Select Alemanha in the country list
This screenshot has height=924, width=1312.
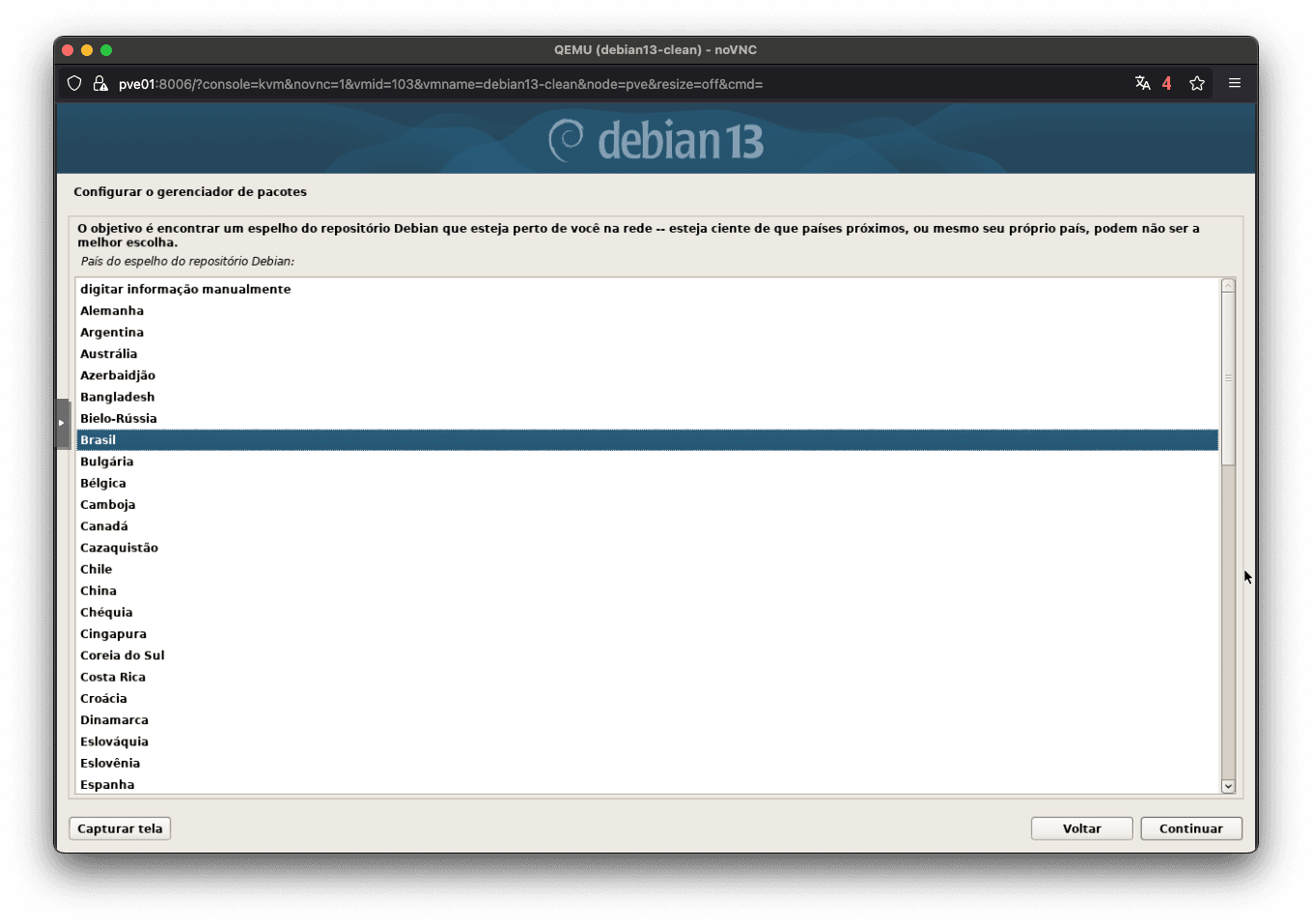pyautogui.click(x=647, y=311)
